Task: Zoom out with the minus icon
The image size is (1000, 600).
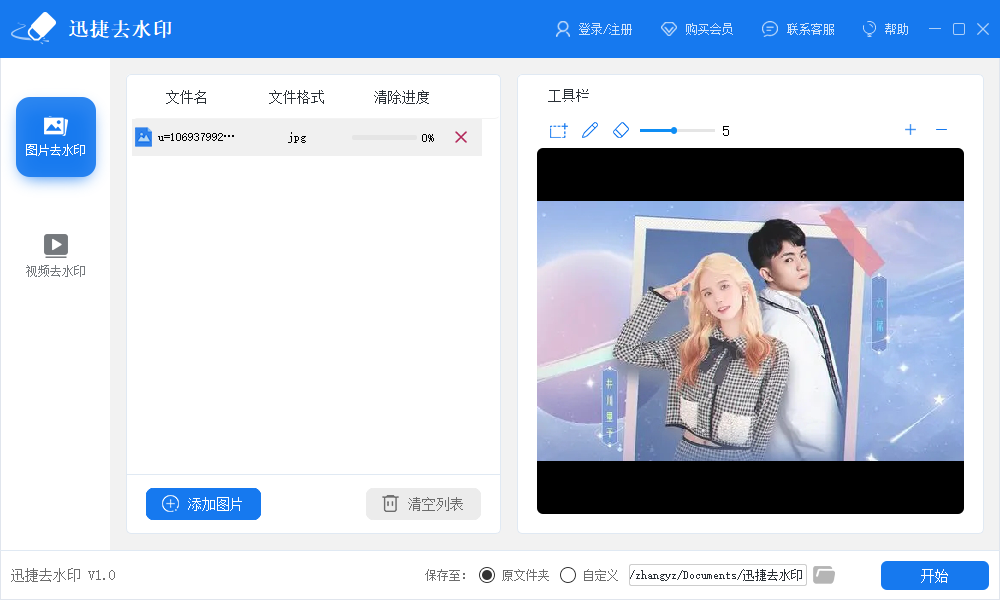Action: point(941,130)
